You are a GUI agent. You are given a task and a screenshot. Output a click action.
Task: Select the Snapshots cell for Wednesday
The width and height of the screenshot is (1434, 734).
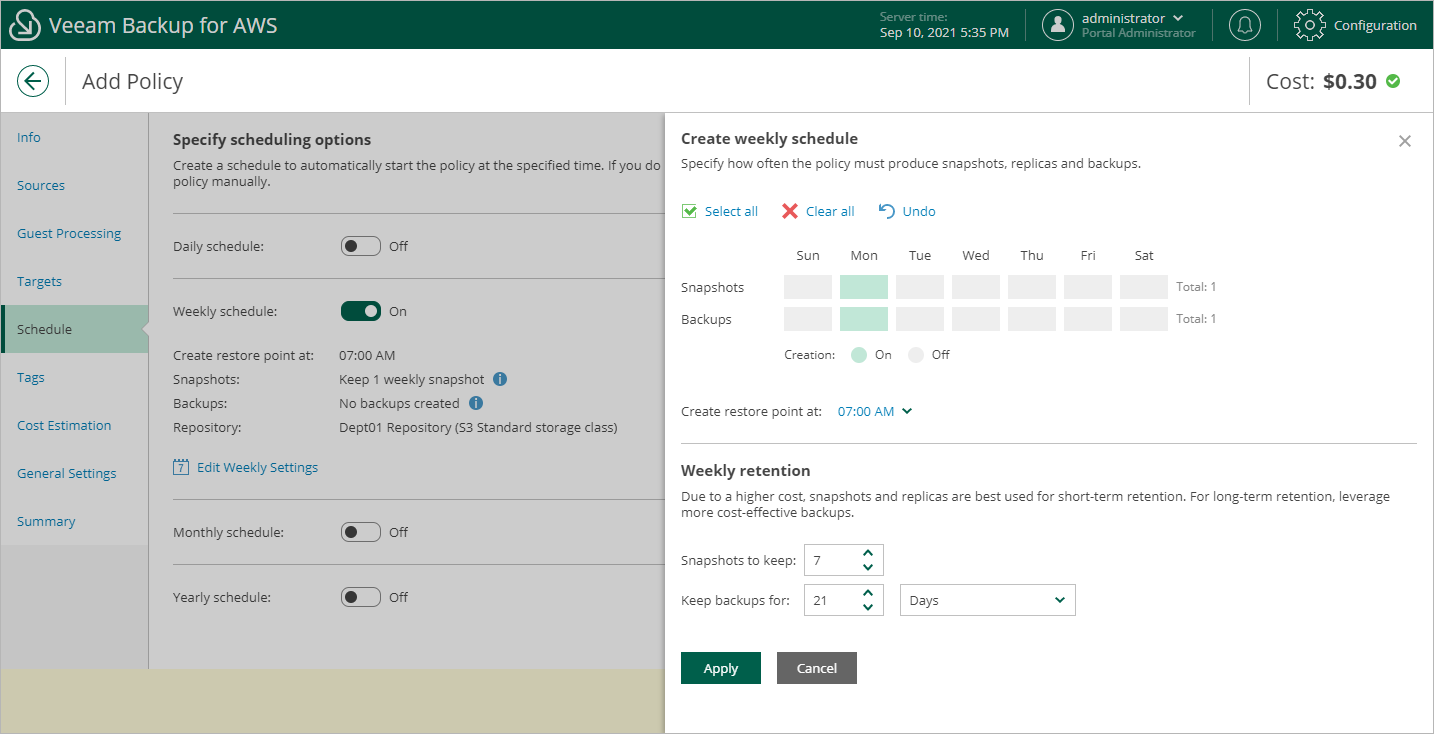(x=976, y=287)
